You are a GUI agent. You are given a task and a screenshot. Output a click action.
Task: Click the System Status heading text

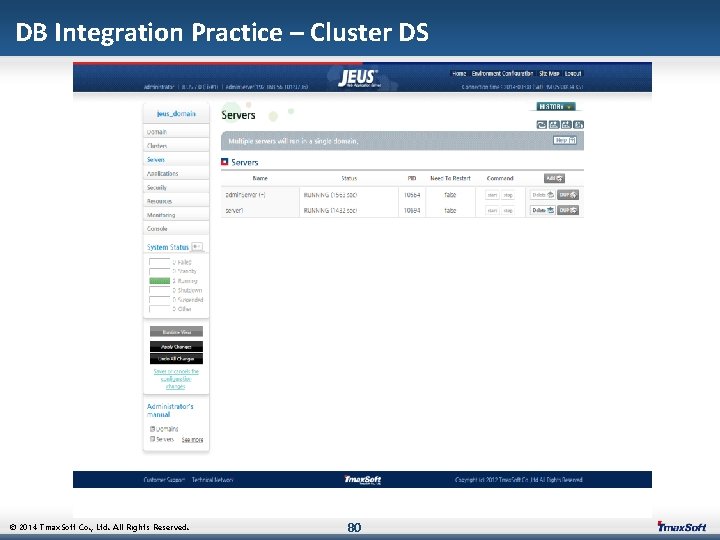coord(168,247)
